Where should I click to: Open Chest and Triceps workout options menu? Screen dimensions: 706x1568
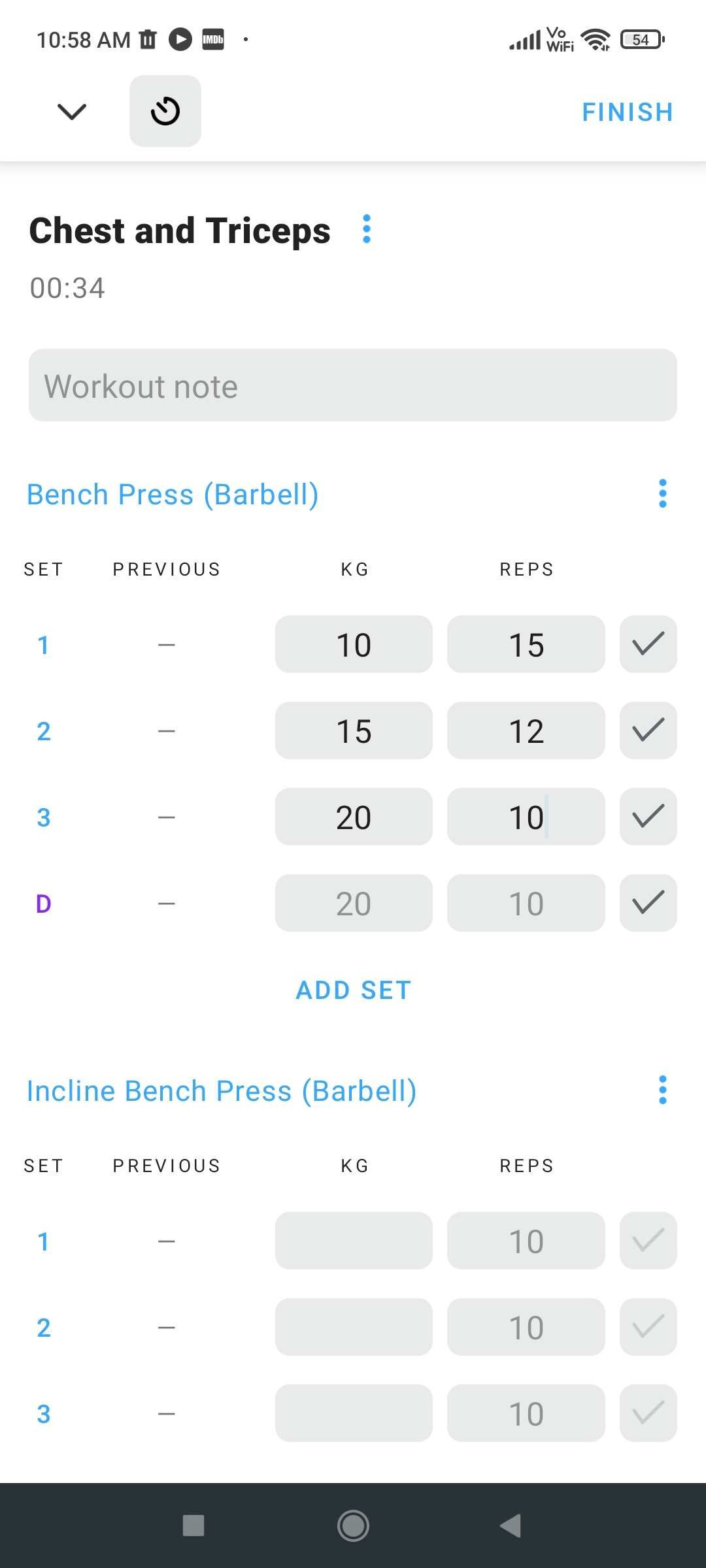tap(366, 230)
